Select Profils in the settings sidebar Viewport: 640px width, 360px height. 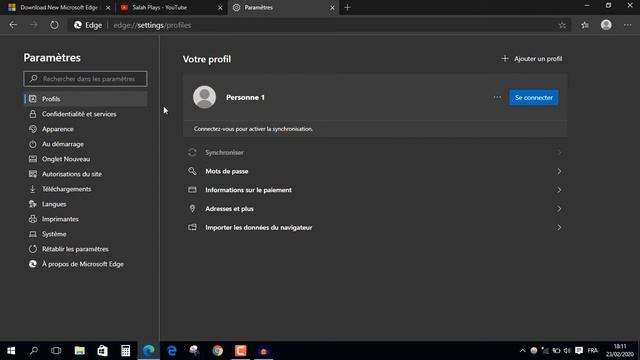click(85, 99)
